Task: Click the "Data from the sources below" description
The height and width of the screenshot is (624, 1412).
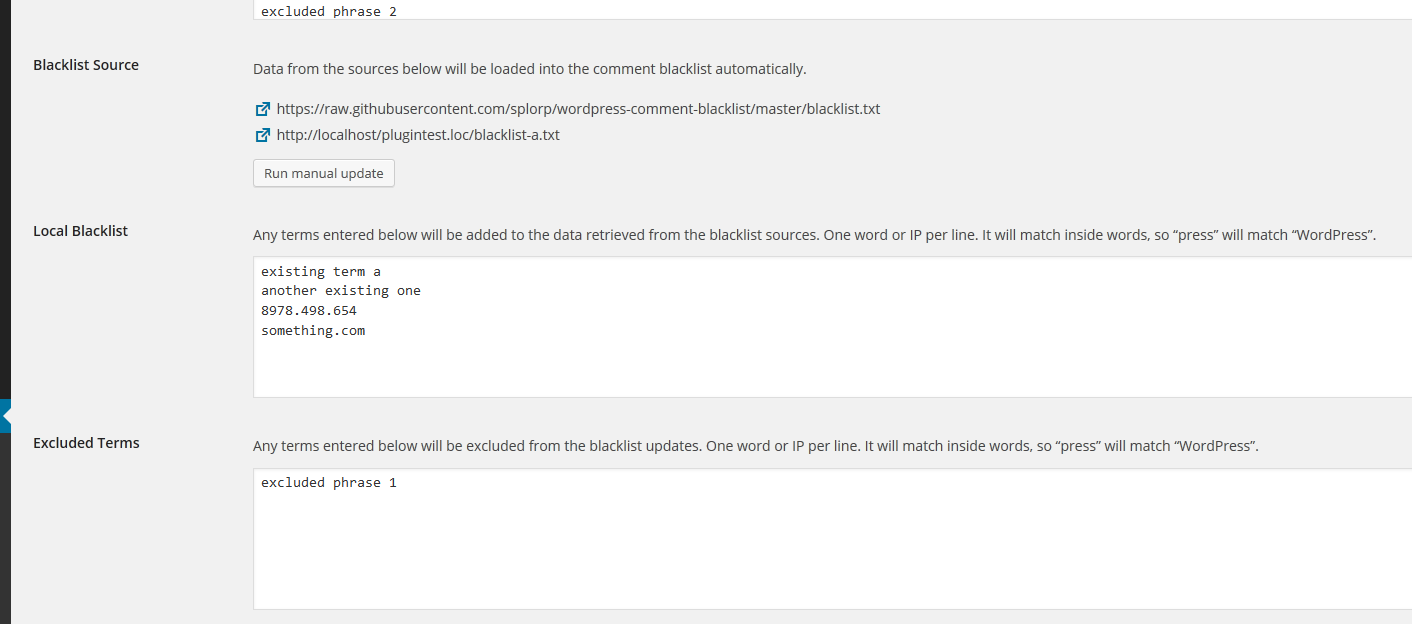Action: tap(529, 69)
